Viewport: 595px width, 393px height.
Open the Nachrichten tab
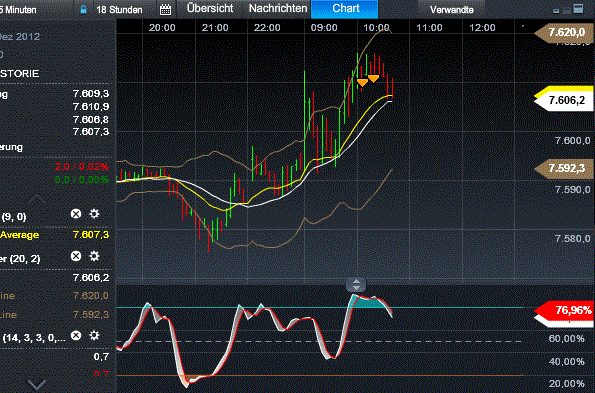(x=278, y=9)
